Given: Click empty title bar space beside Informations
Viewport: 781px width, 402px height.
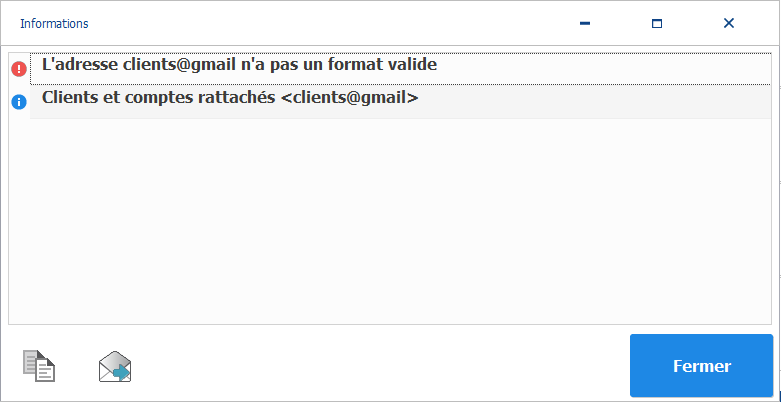Looking at the screenshot, I should 324,23.
